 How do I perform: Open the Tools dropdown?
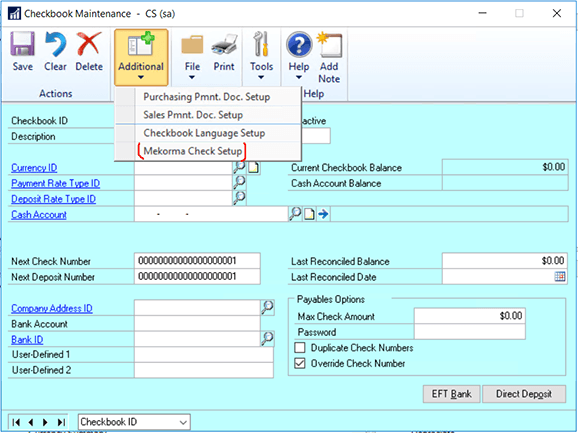(x=261, y=56)
